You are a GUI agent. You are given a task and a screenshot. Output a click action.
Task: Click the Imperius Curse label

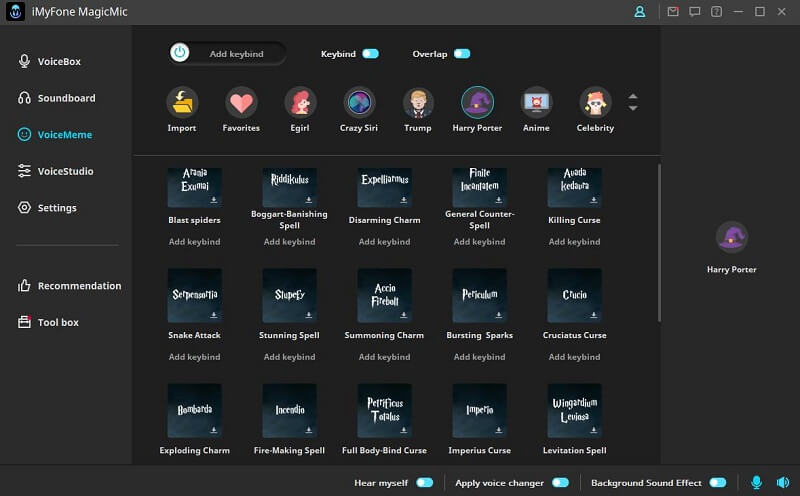(x=480, y=450)
